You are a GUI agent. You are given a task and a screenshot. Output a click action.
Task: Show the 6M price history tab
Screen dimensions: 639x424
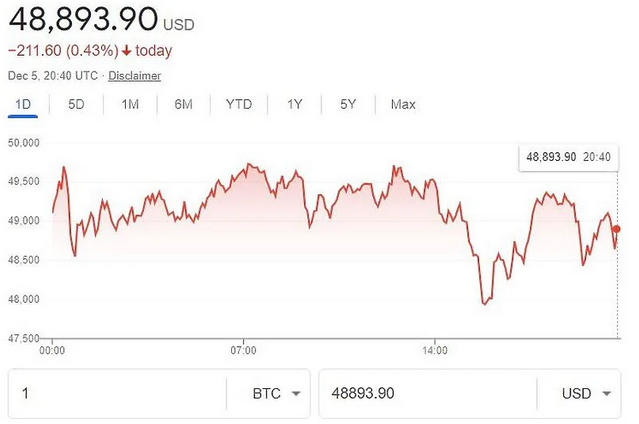point(183,104)
